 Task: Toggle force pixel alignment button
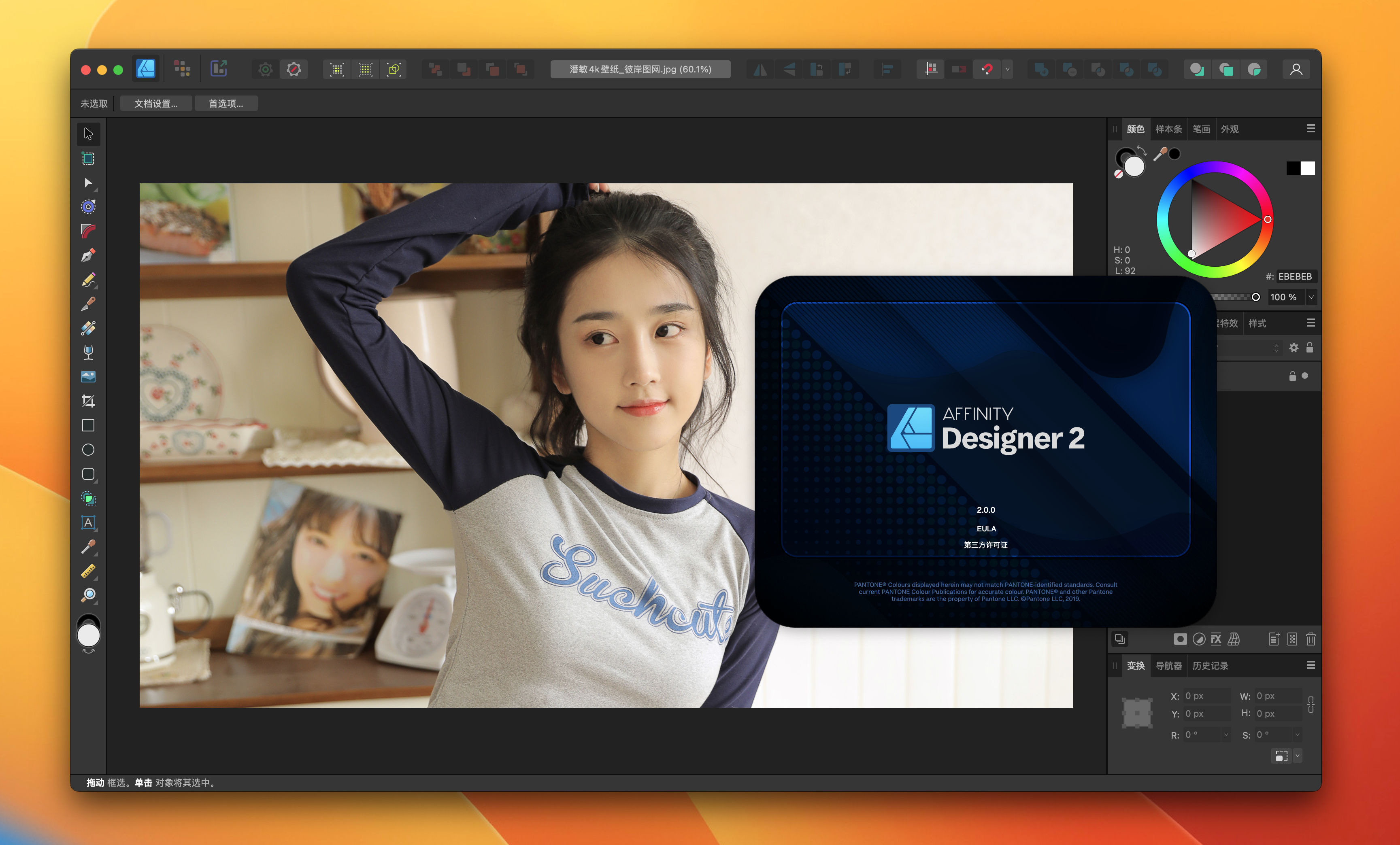pos(931,70)
